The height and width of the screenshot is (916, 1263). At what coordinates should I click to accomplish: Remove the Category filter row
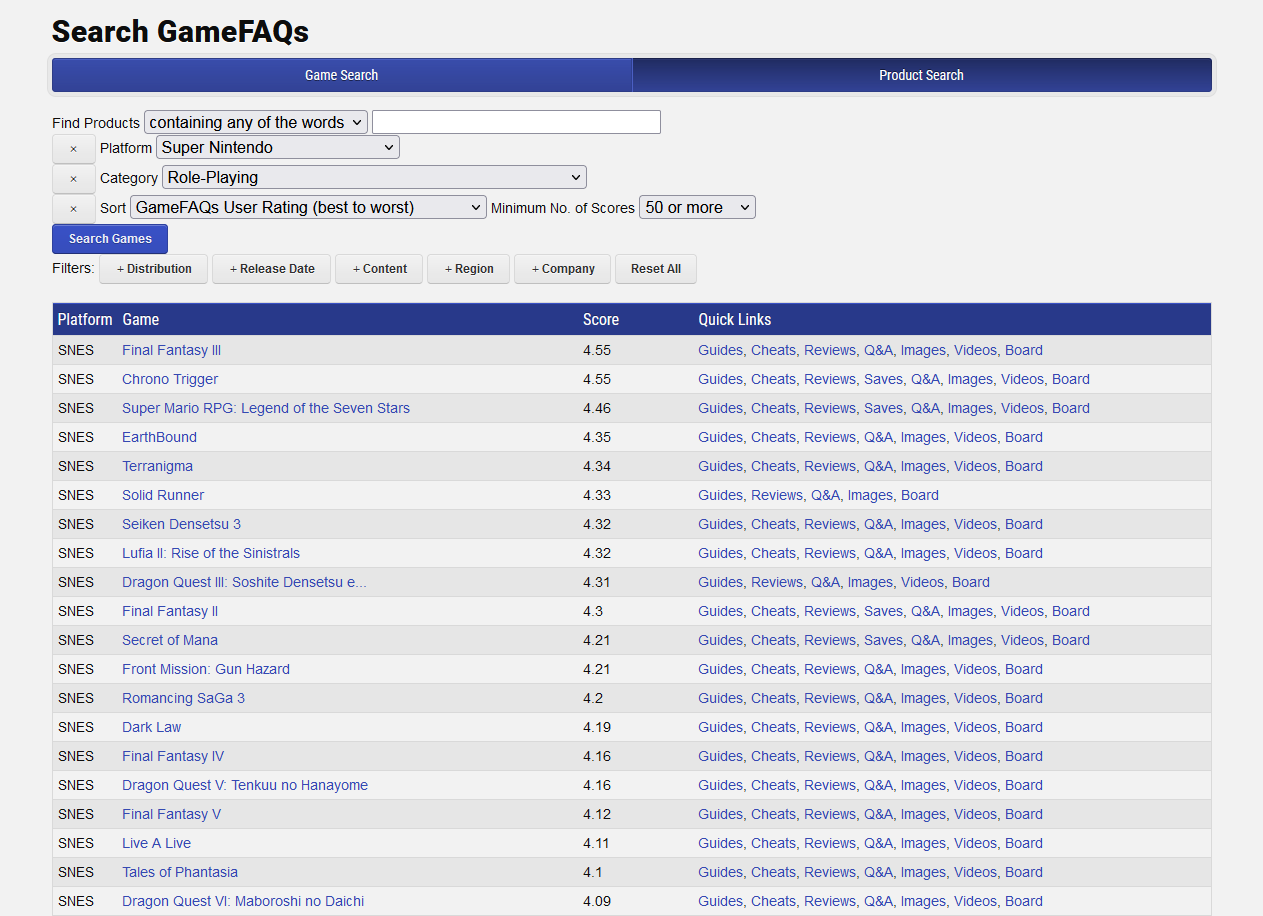click(73, 179)
